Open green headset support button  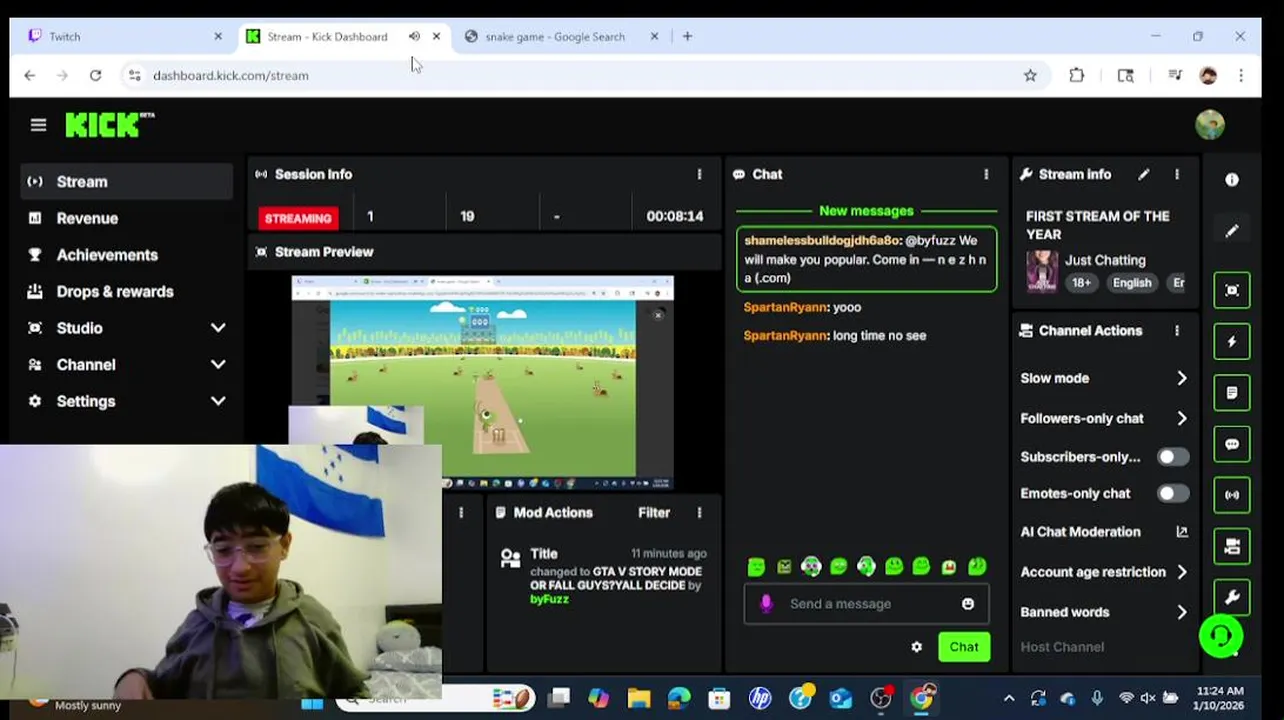(1221, 636)
